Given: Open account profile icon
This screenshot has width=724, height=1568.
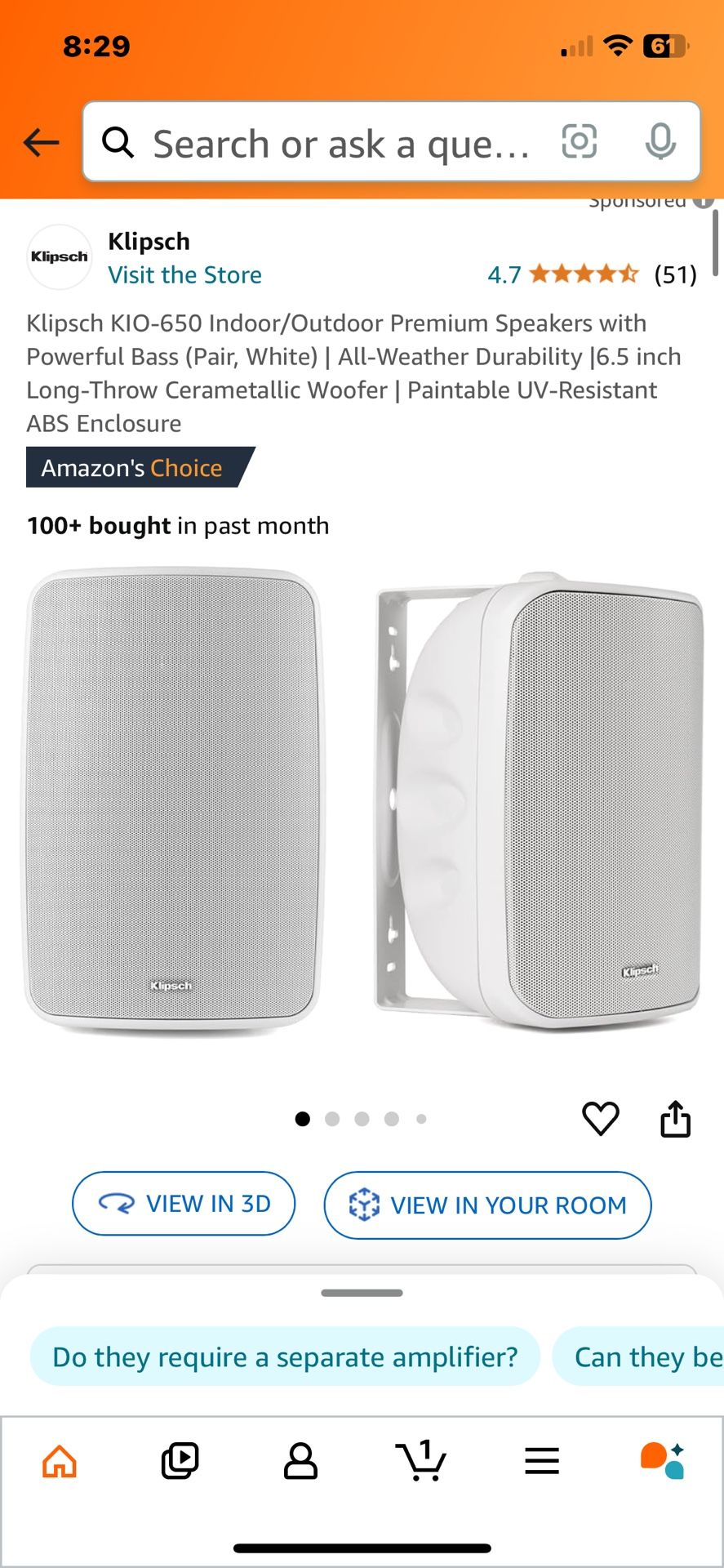Looking at the screenshot, I should click(300, 1461).
